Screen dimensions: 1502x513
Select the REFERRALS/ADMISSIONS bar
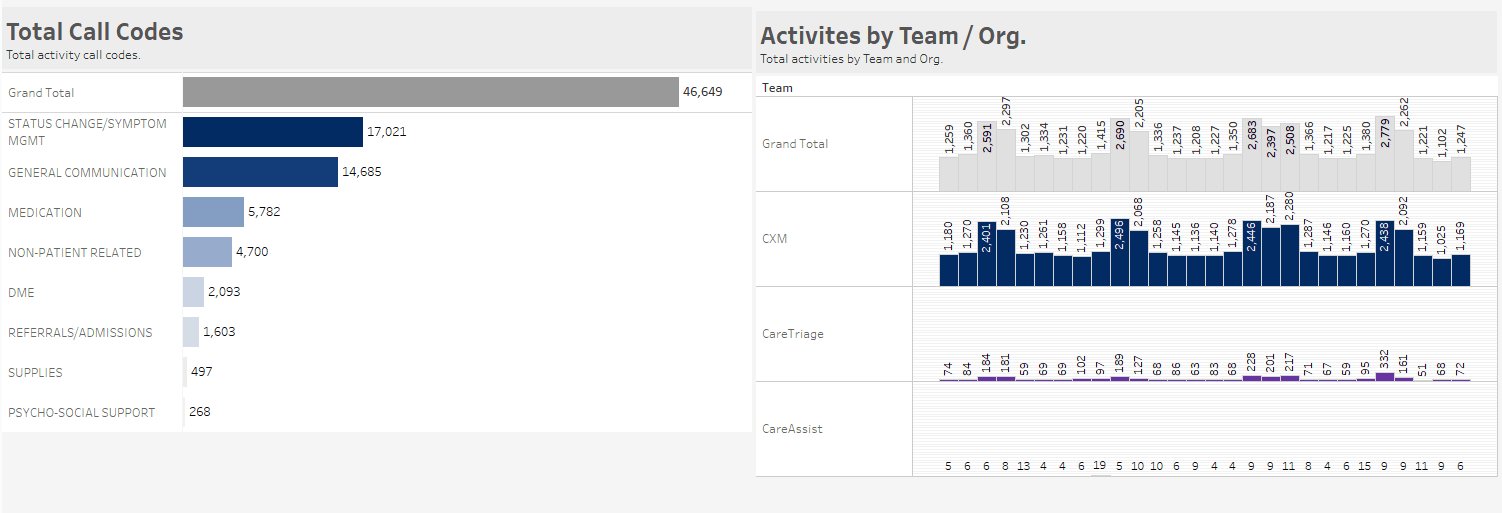[x=191, y=332]
